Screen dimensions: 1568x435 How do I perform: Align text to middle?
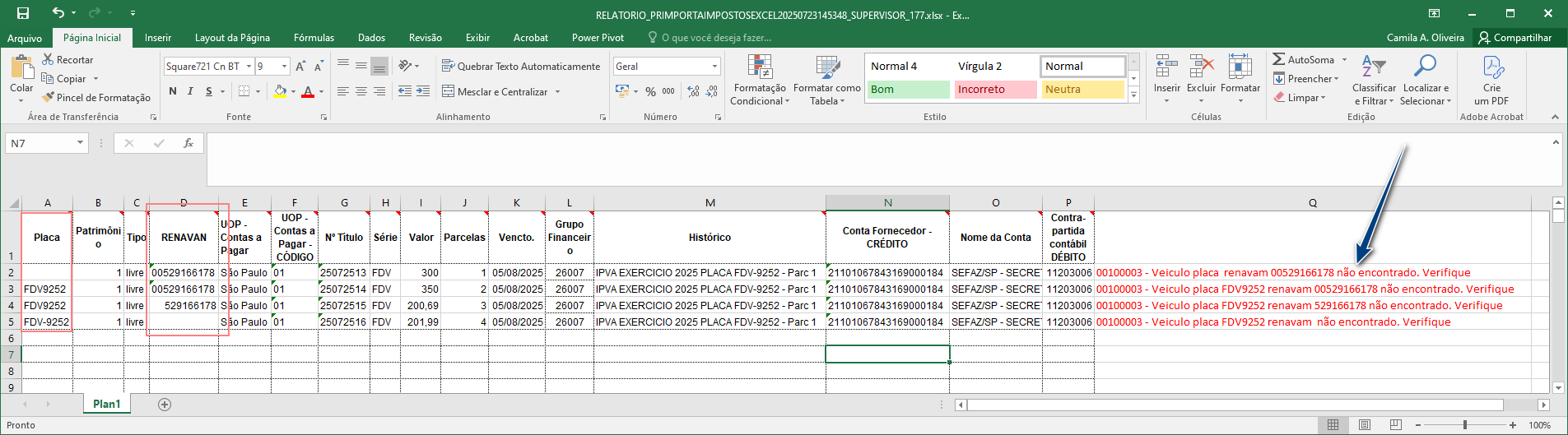point(361,66)
